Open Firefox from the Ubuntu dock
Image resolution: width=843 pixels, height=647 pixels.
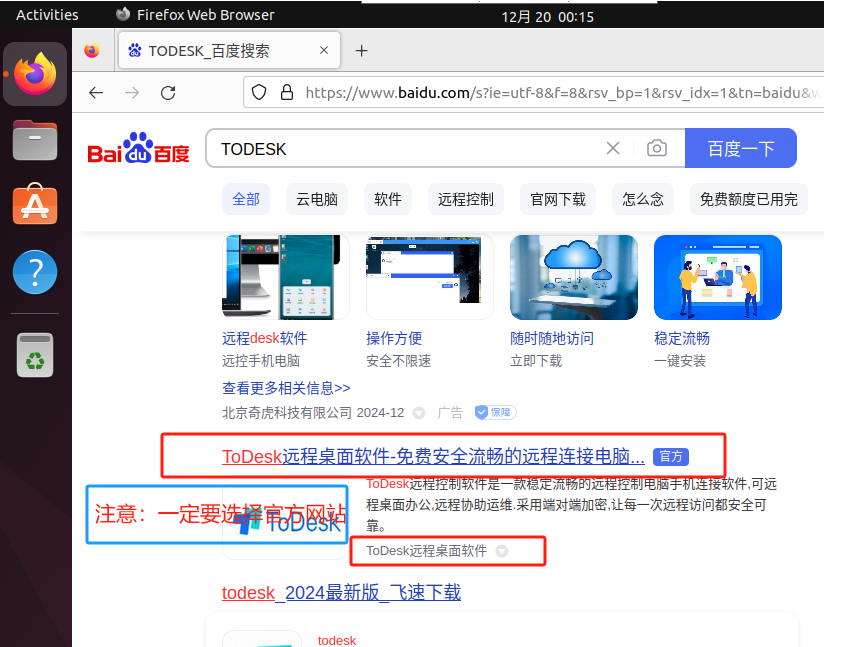[35, 74]
